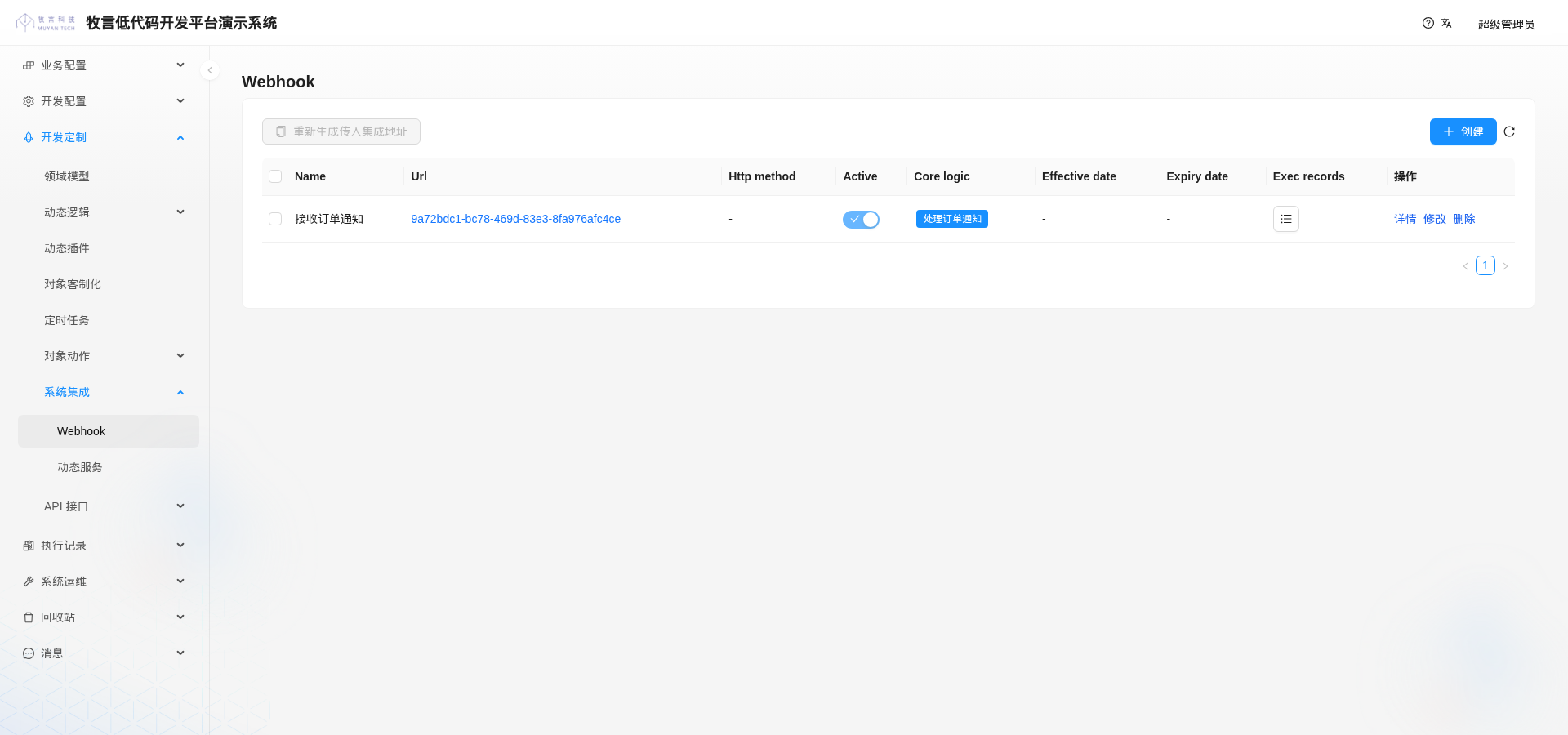This screenshot has height=735, width=1568.
Task: Check the 接收订单通知 row checkbox
Action: point(275,219)
